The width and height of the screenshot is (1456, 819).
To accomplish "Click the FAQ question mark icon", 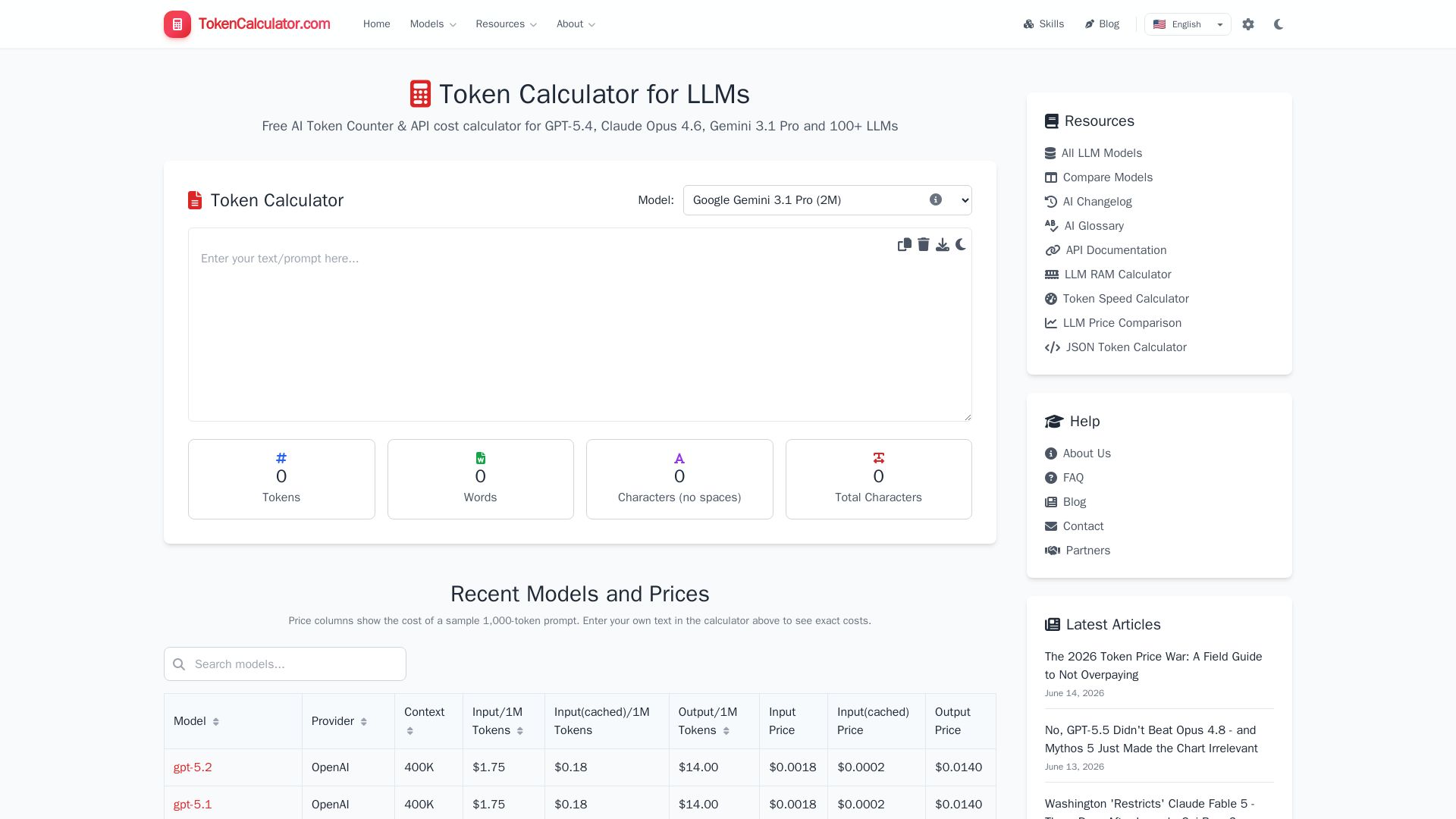I will point(1051,478).
